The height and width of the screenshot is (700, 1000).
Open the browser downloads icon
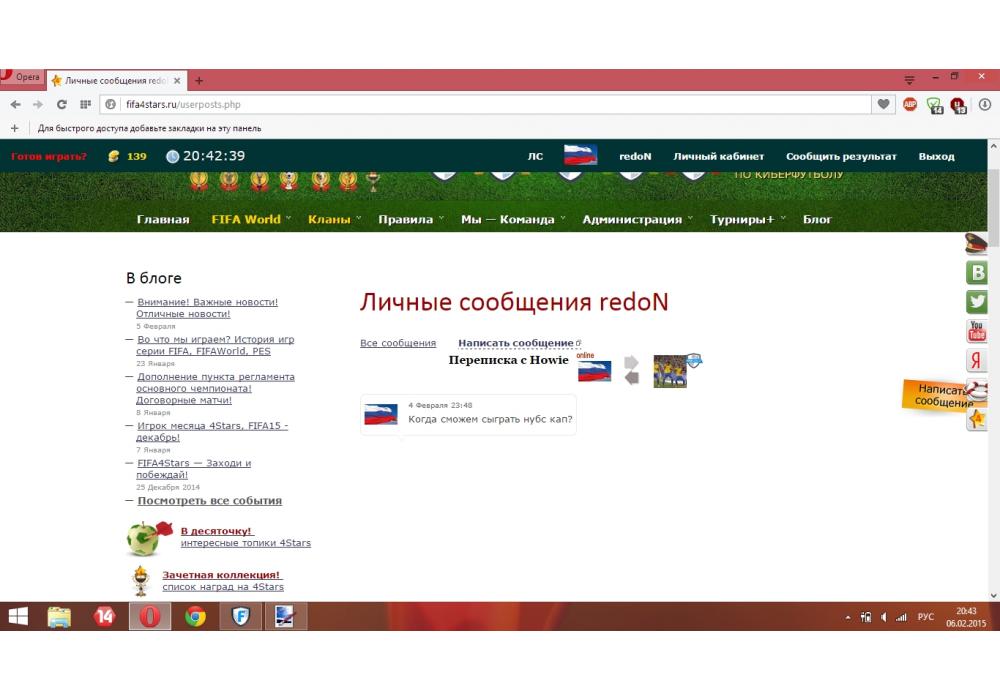[984, 104]
